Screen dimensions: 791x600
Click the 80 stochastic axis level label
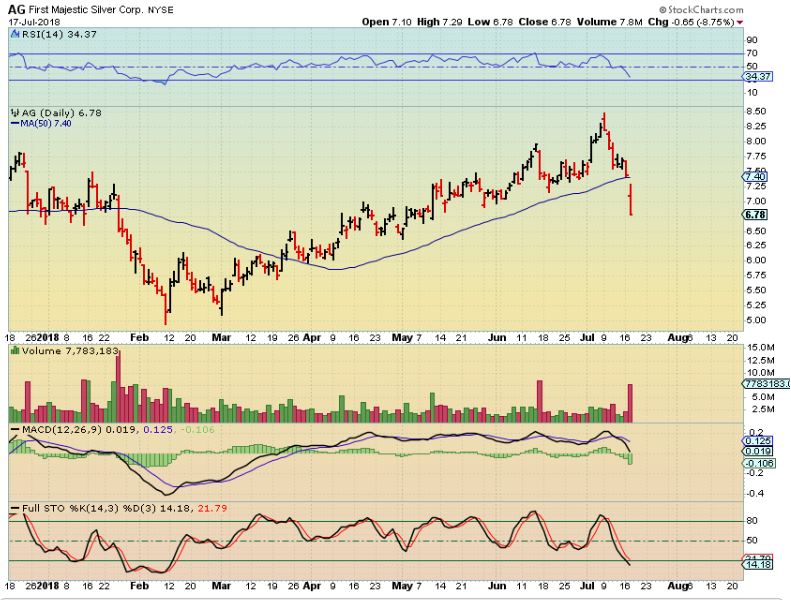click(x=752, y=521)
